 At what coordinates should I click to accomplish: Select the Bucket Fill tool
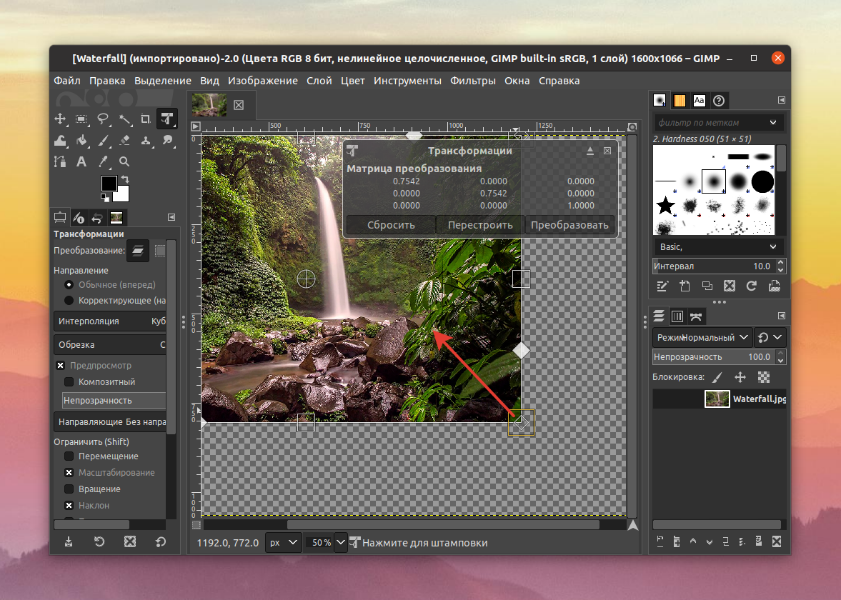tap(82, 140)
